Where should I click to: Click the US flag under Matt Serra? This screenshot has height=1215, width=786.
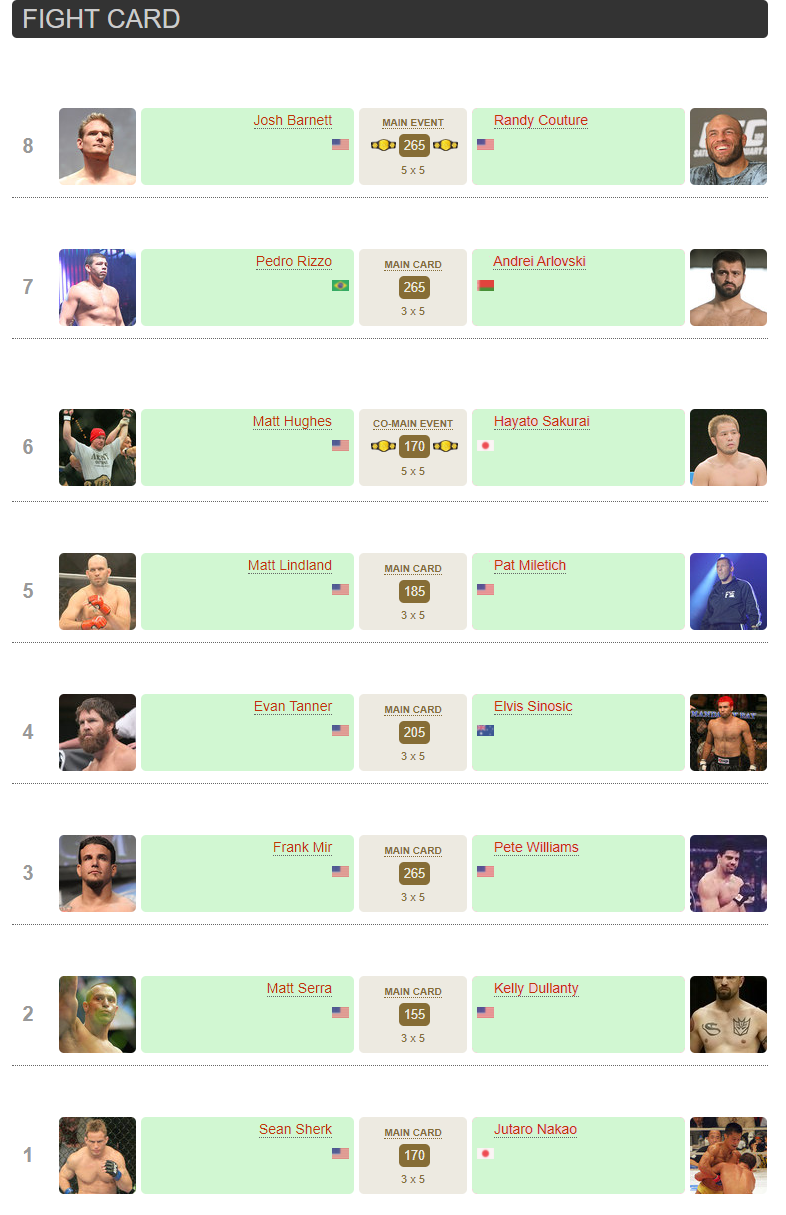click(x=340, y=1012)
